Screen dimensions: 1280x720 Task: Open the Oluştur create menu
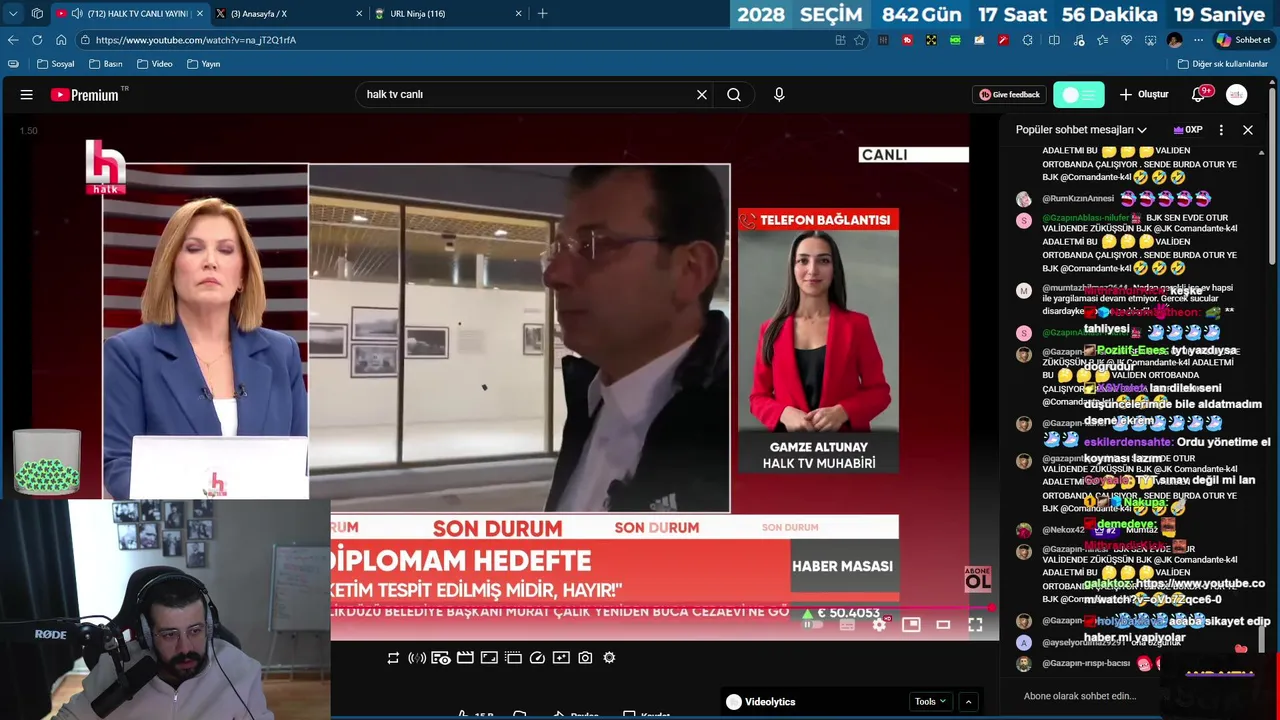coord(1144,95)
